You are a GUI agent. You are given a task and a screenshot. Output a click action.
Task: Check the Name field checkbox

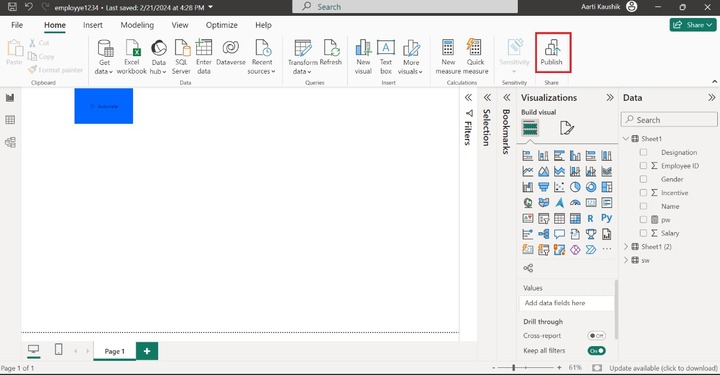[x=643, y=206]
